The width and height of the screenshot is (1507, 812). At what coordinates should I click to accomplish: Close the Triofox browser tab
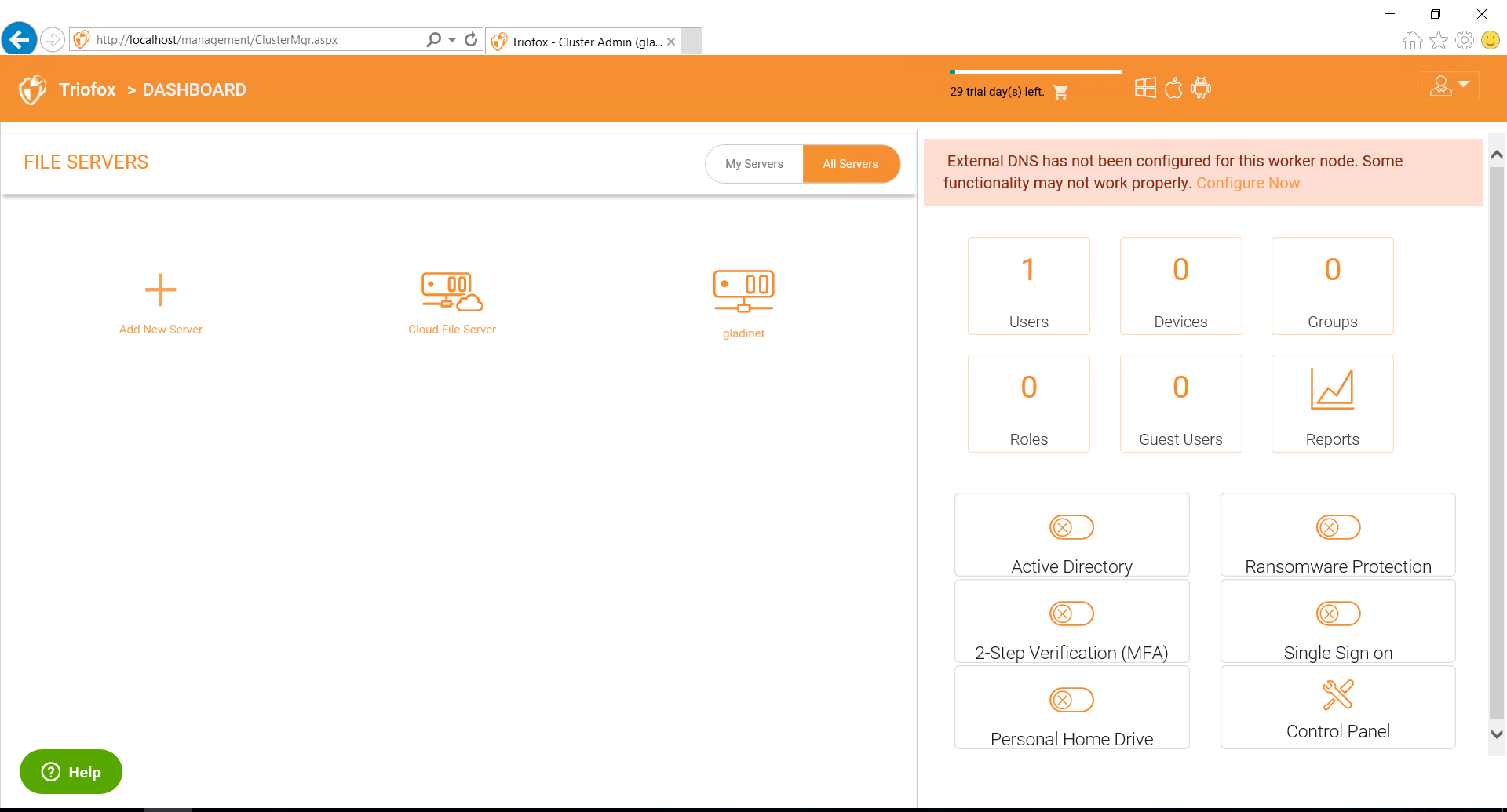(671, 42)
